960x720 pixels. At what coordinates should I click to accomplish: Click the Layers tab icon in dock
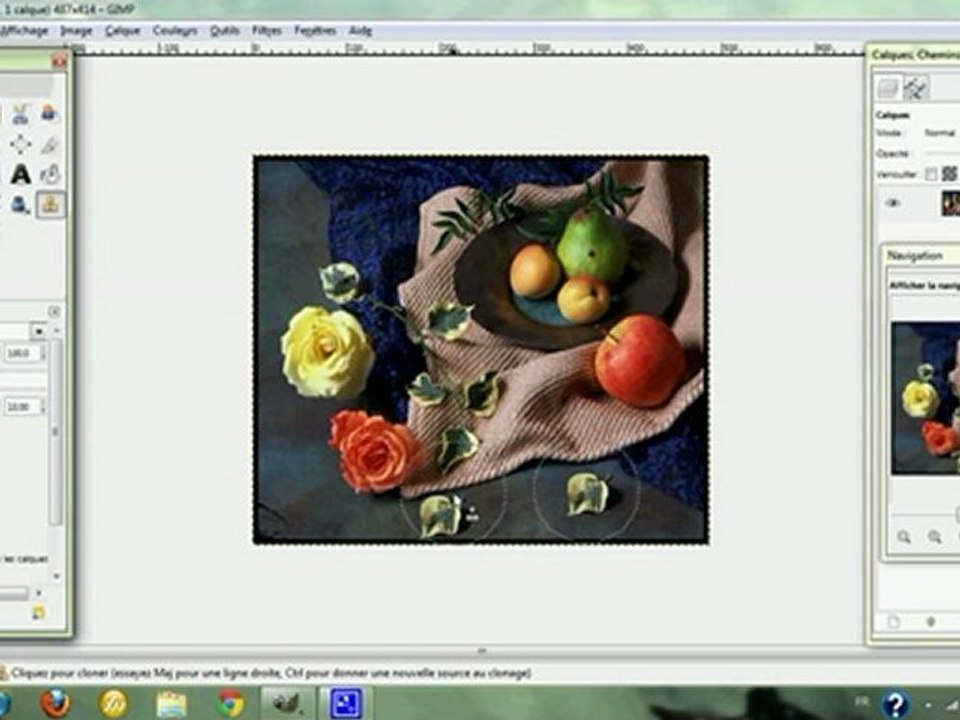[x=888, y=89]
